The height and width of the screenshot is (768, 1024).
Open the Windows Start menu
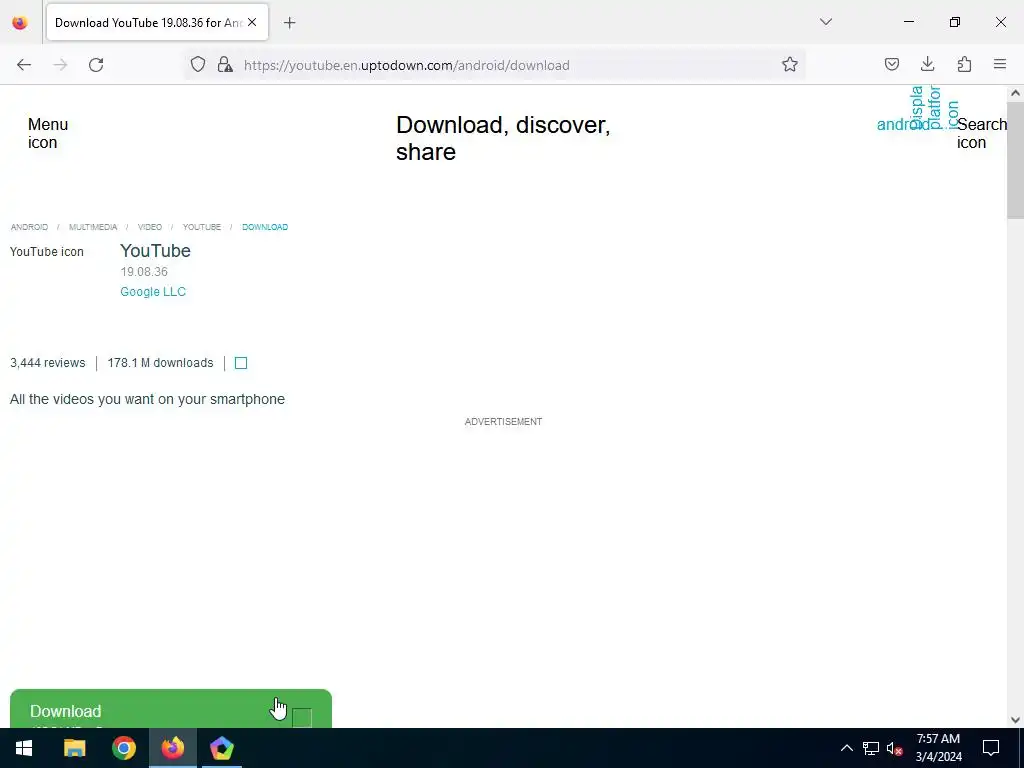tap(24, 748)
